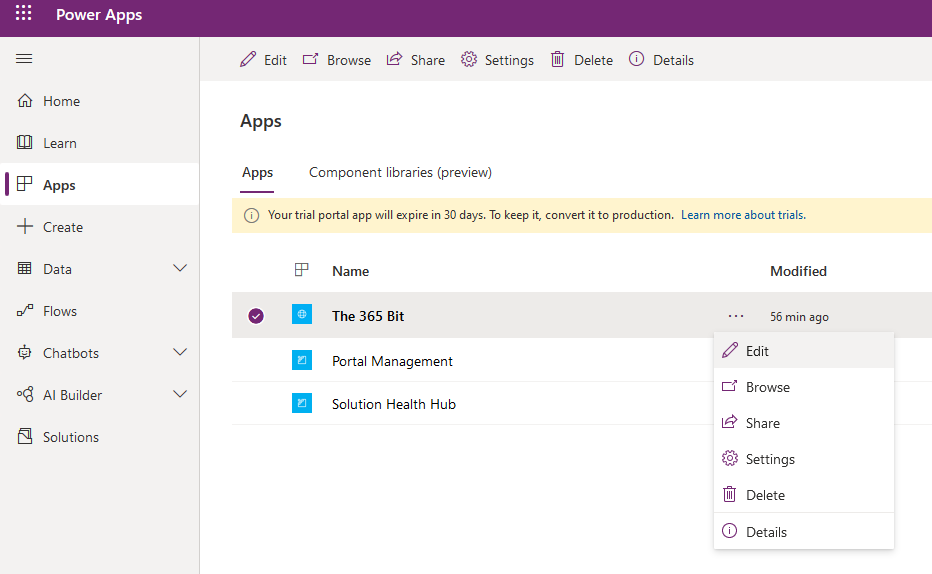Choose Edit in the context menu
The height and width of the screenshot is (574, 932).
pos(804,351)
